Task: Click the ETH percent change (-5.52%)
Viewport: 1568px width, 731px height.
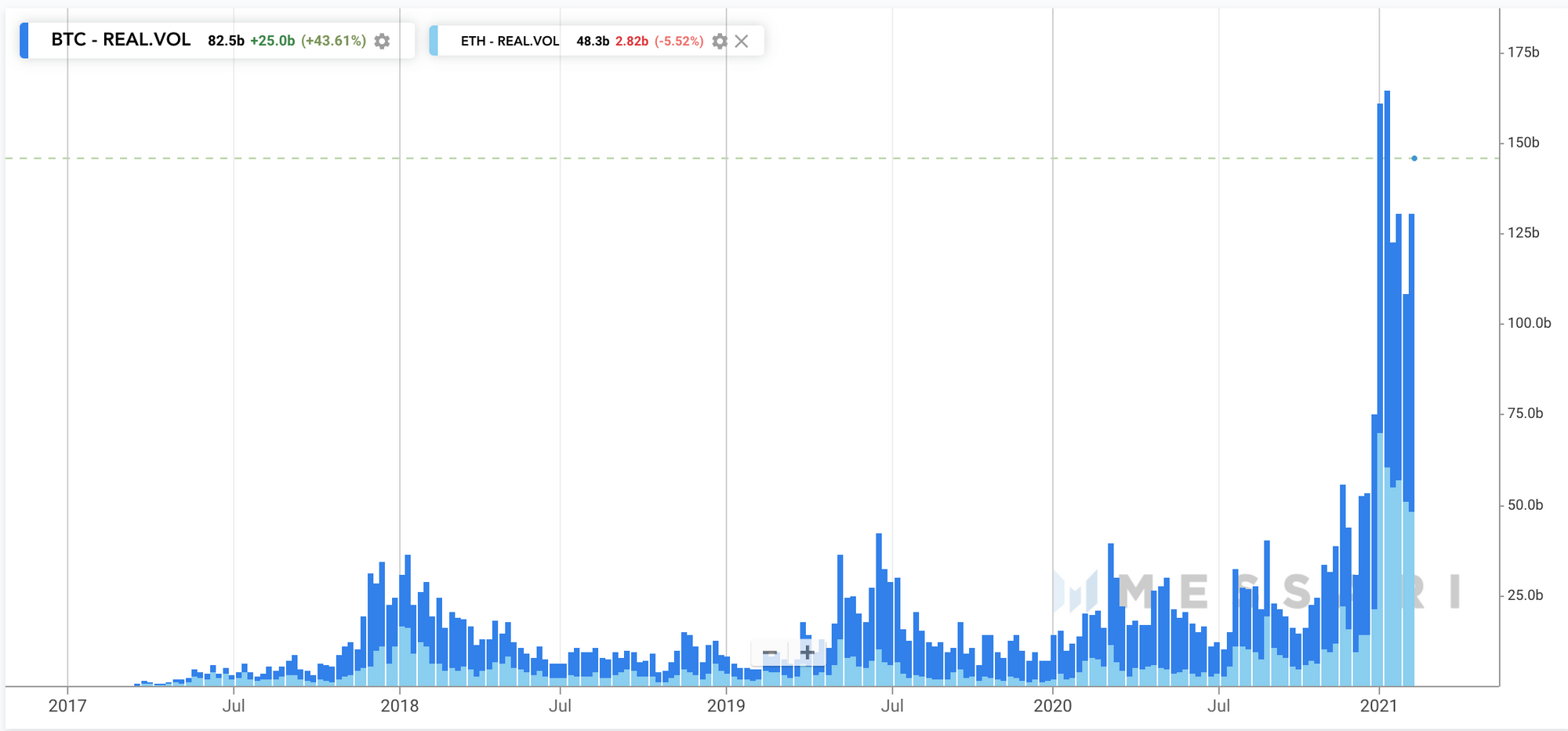Action: 679,41
